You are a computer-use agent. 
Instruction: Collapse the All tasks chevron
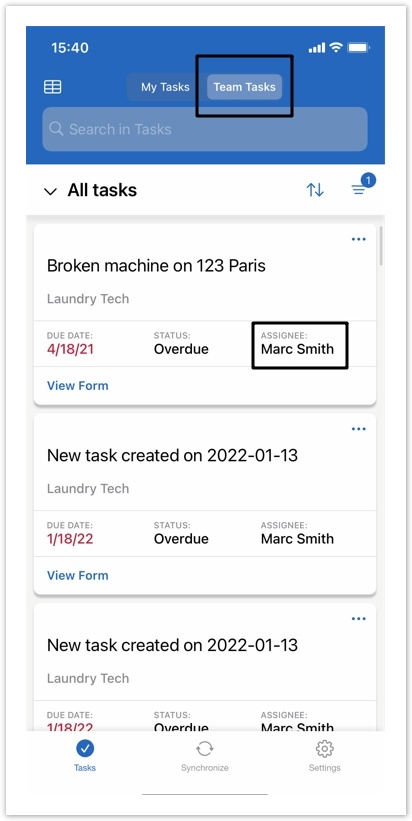50,191
